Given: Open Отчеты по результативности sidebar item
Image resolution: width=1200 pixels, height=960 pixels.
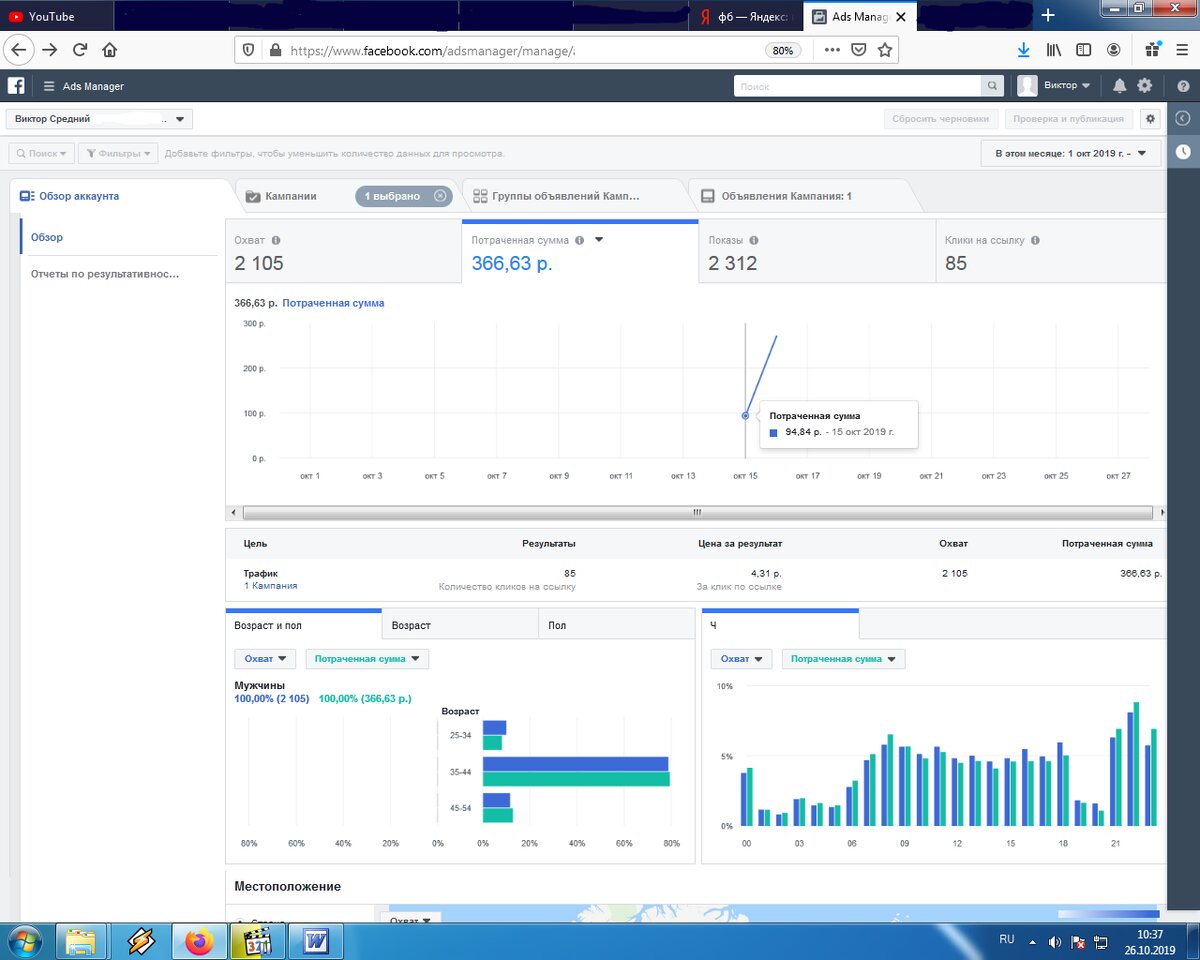Looking at the screenshot, I should [105, 273].
